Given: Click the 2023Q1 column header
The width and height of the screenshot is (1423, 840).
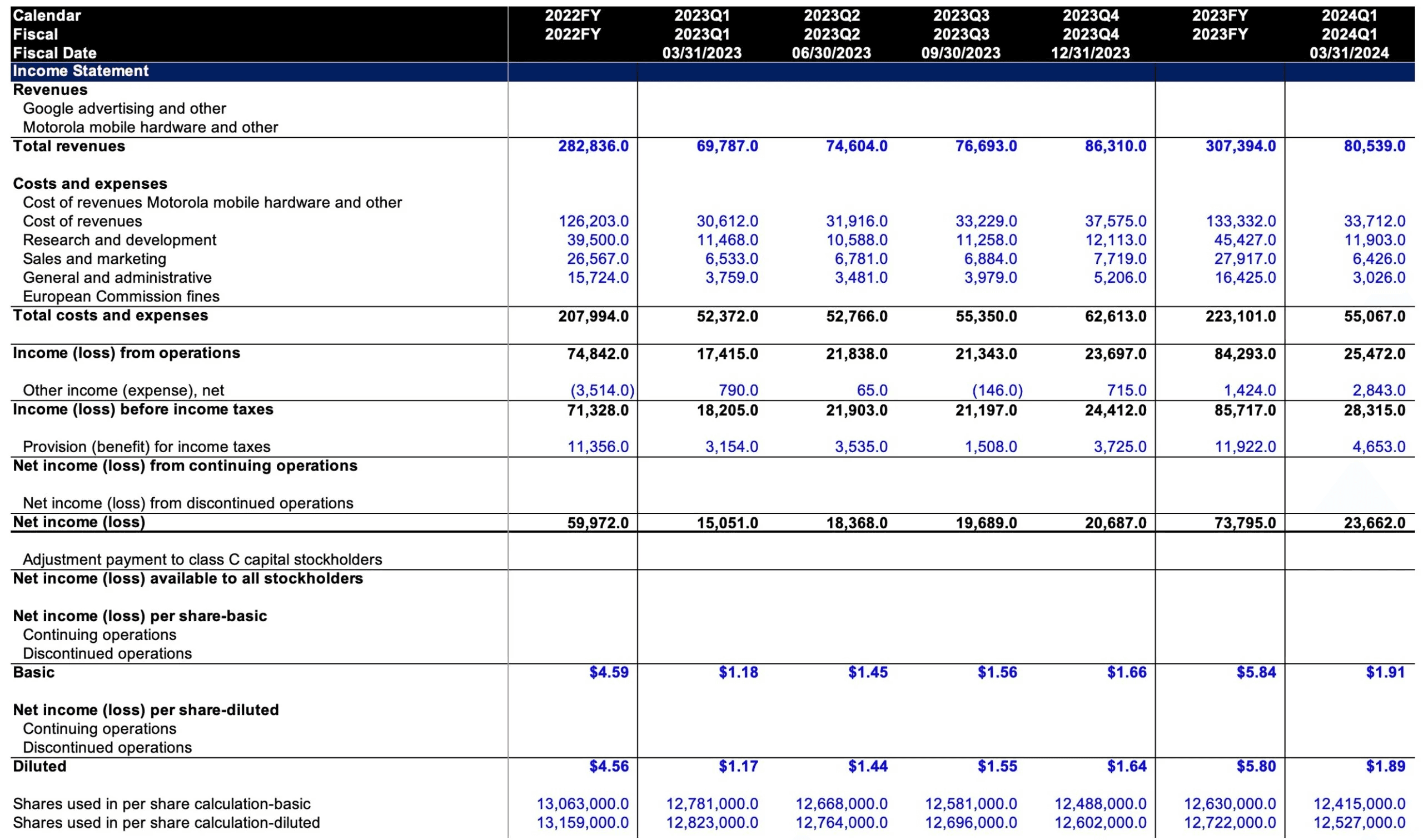Looking at the screenshot, I should (701, 16).
